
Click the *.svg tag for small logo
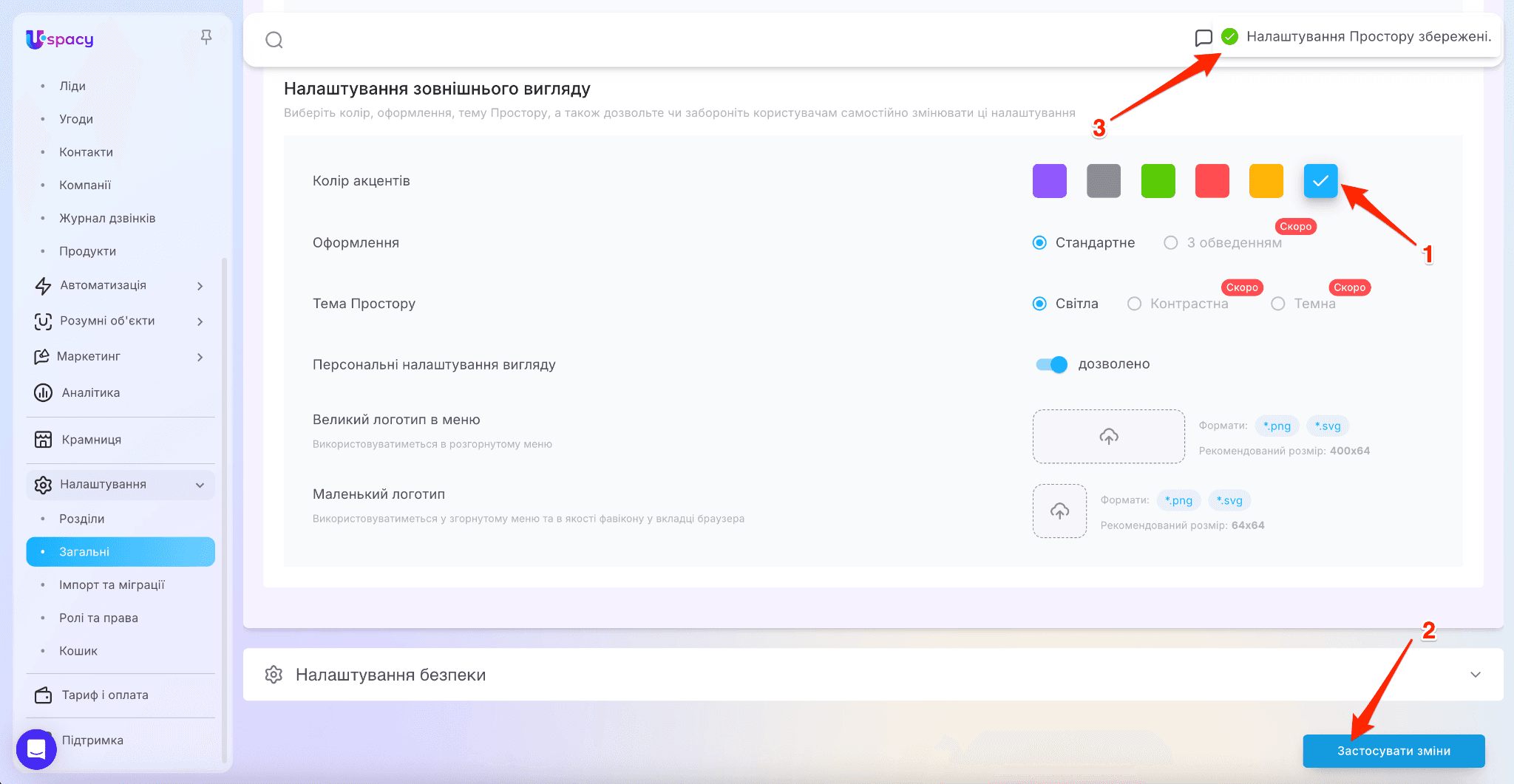pyautogui.click(x=1229, y=500)
